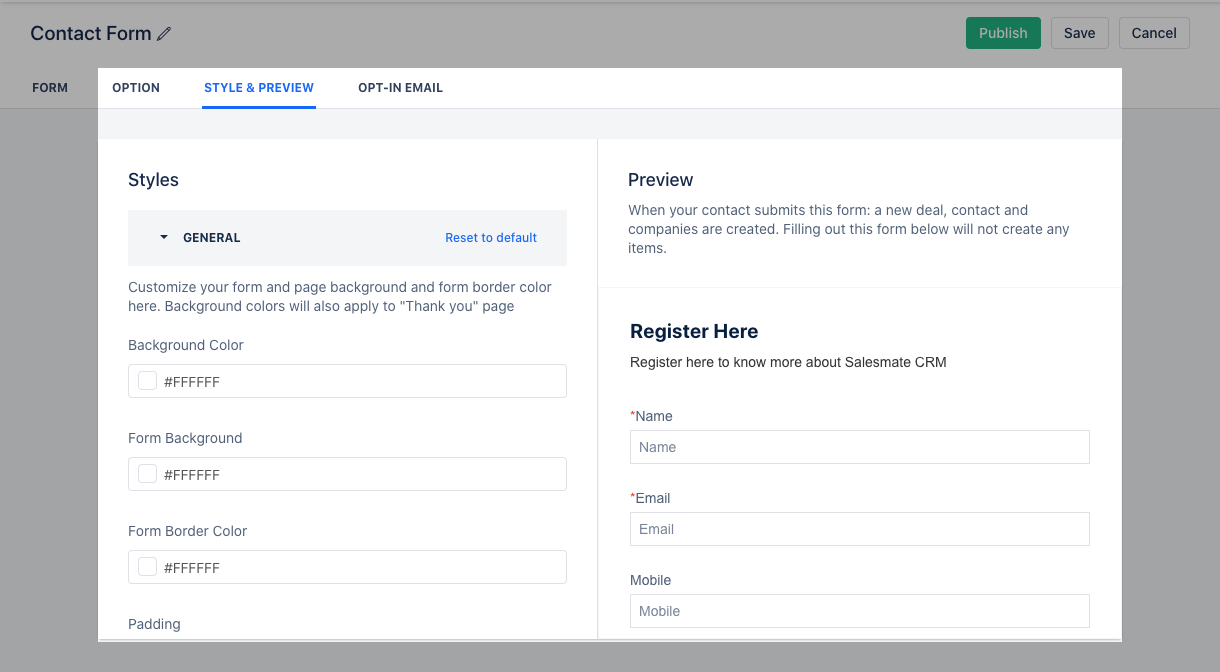Switch to the OPTION tab
Image resolution: width=1220 pixels, height=672 pixels.
point(136,88)
